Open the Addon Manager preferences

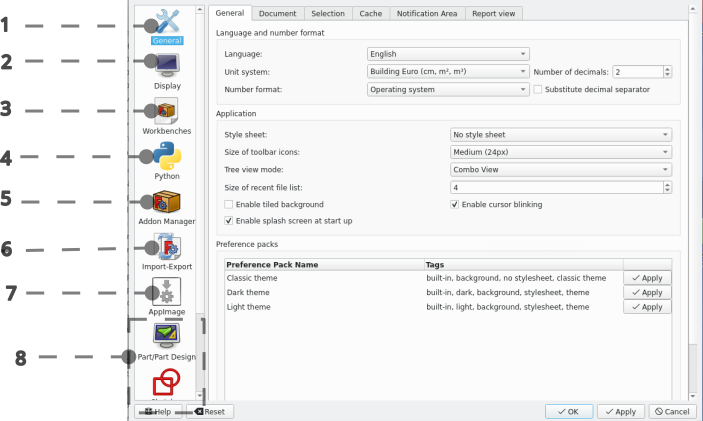pos(166,205)
